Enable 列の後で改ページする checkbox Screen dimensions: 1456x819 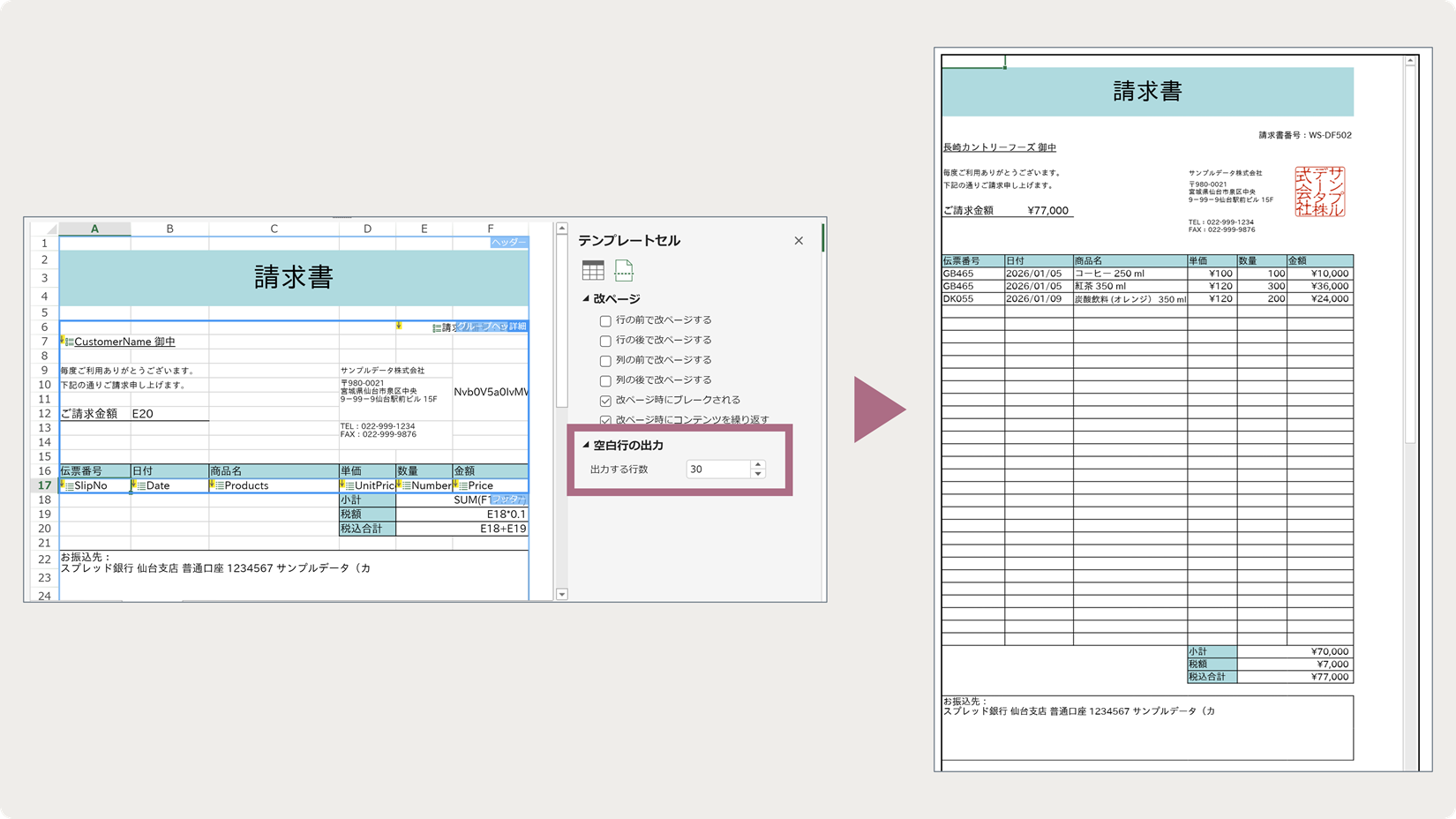point(605,381)
